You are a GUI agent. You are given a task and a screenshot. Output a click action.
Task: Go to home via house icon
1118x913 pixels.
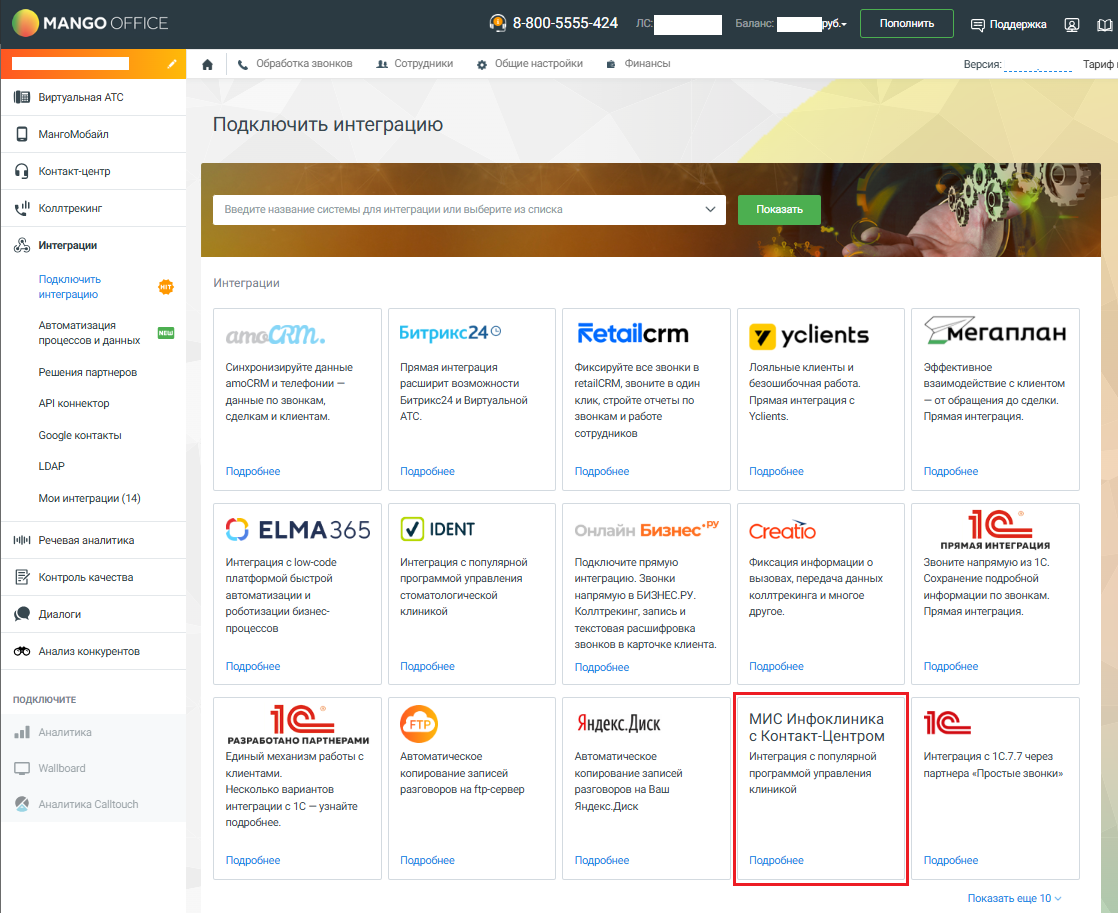(x=207, y=65)
